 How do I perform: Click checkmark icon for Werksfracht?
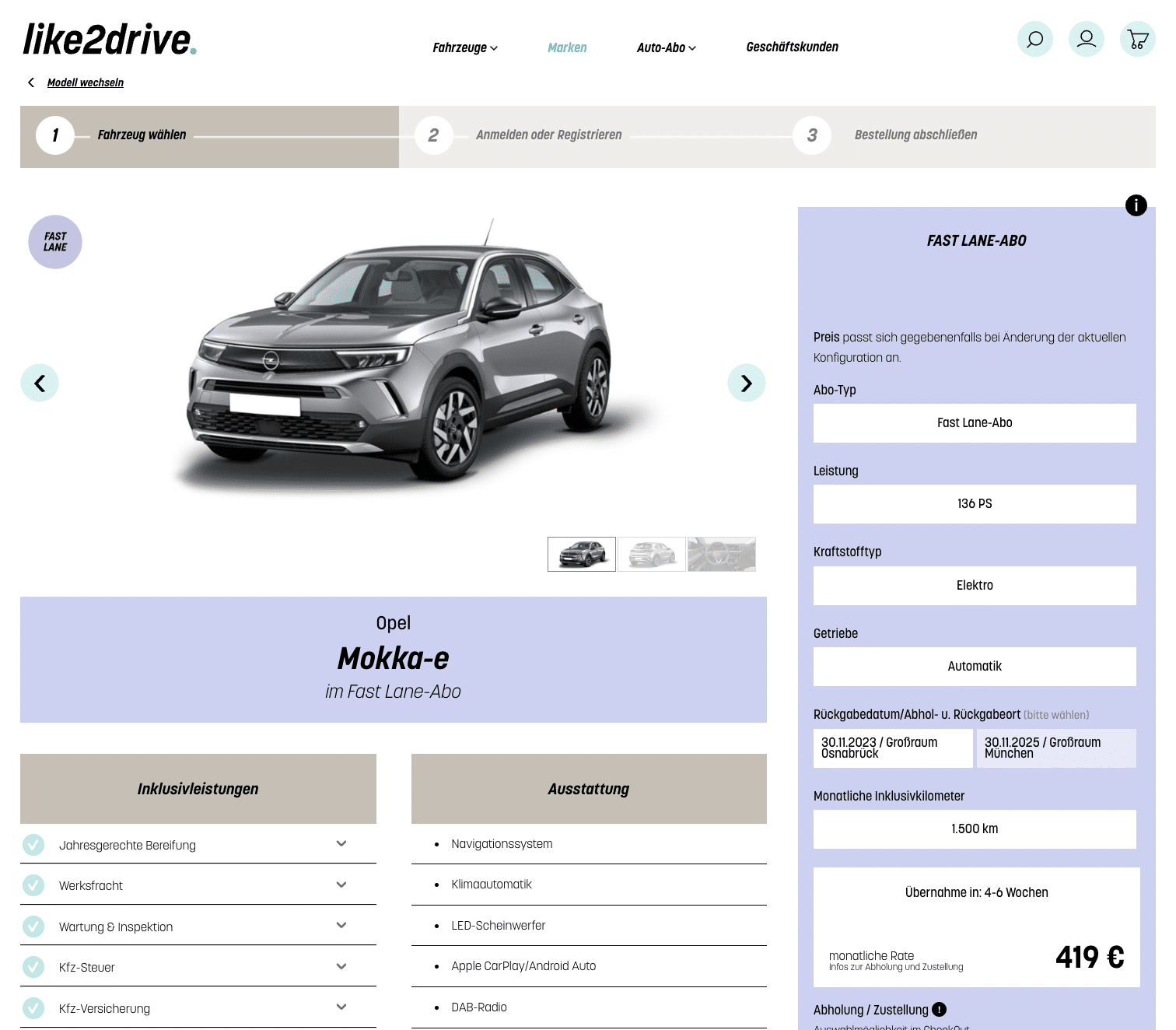click(33, 885)
